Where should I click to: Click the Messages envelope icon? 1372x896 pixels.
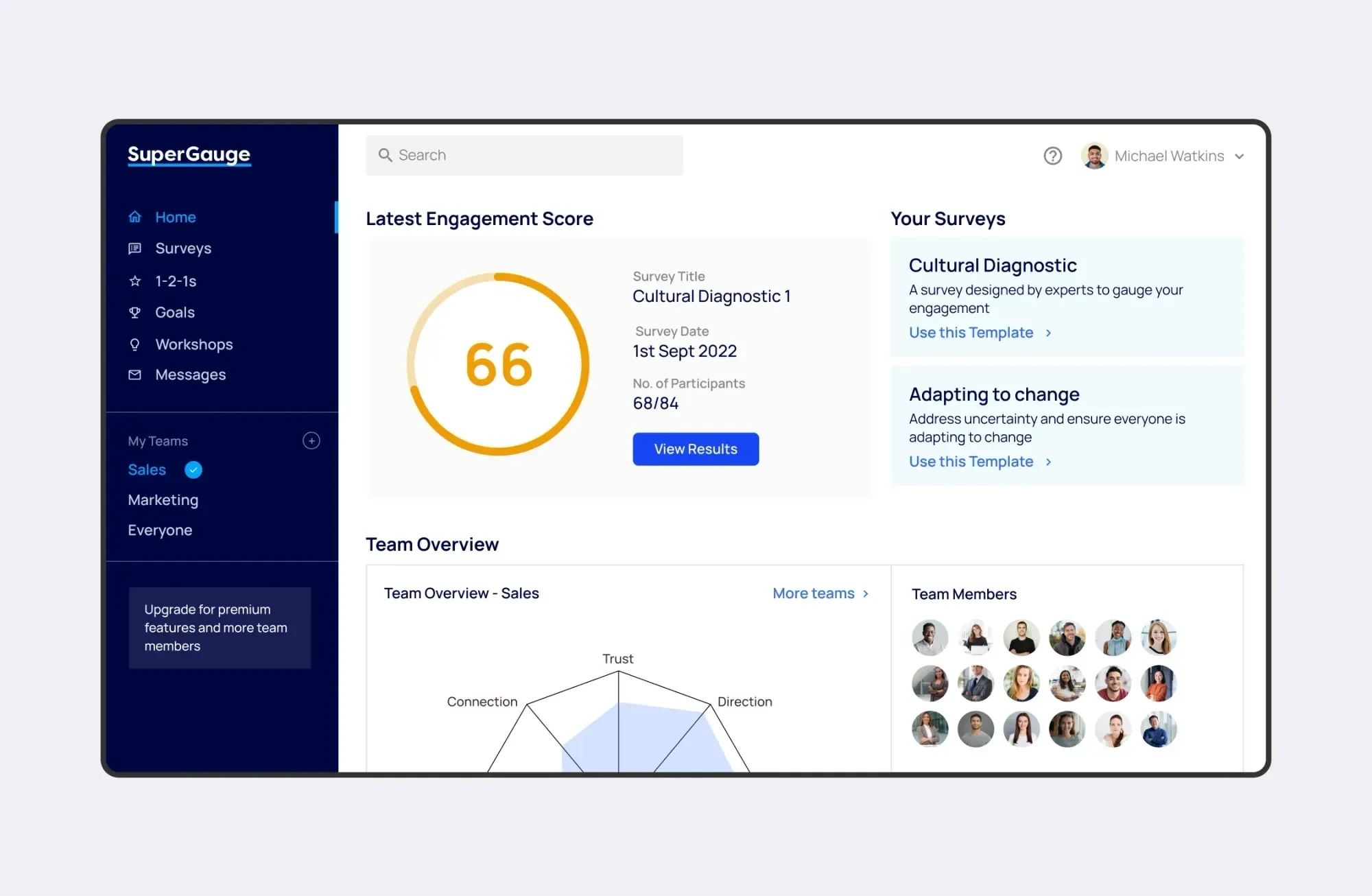135,375
